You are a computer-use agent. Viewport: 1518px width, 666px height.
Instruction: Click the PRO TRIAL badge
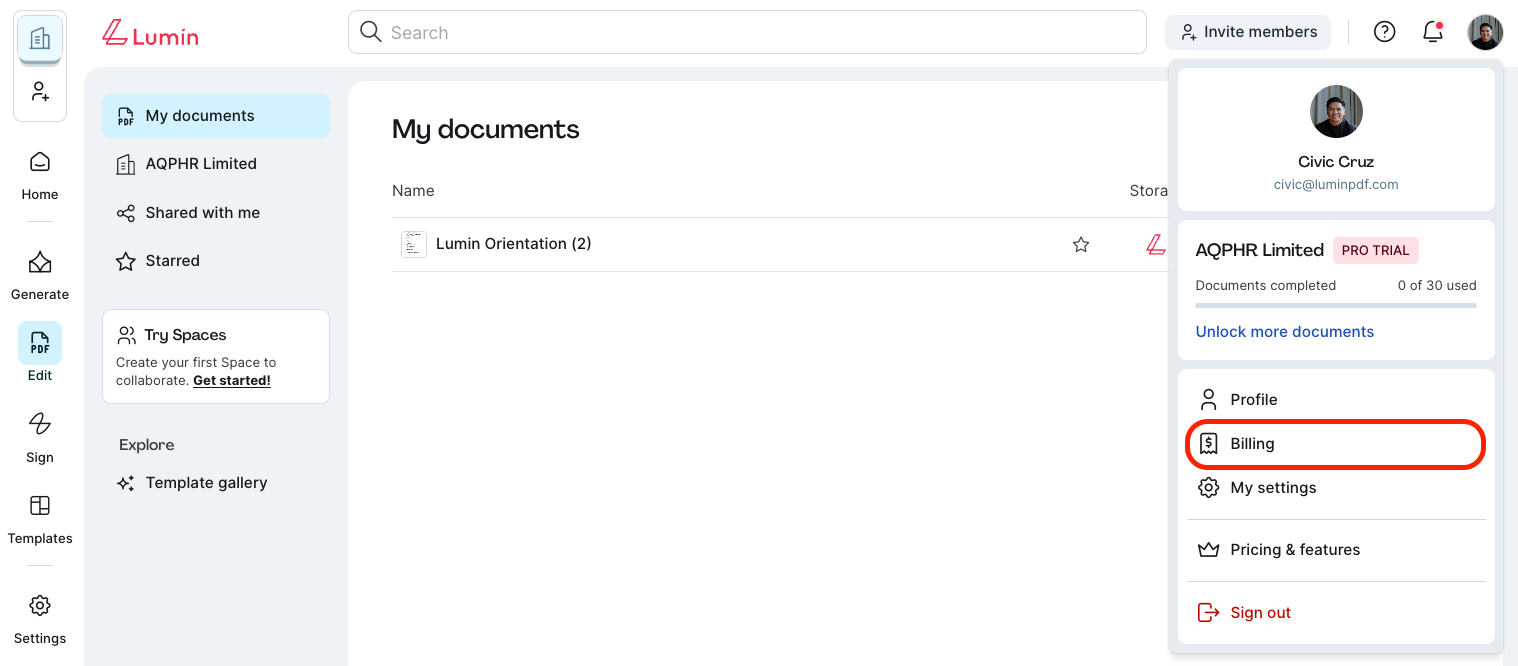[1375, 250]
